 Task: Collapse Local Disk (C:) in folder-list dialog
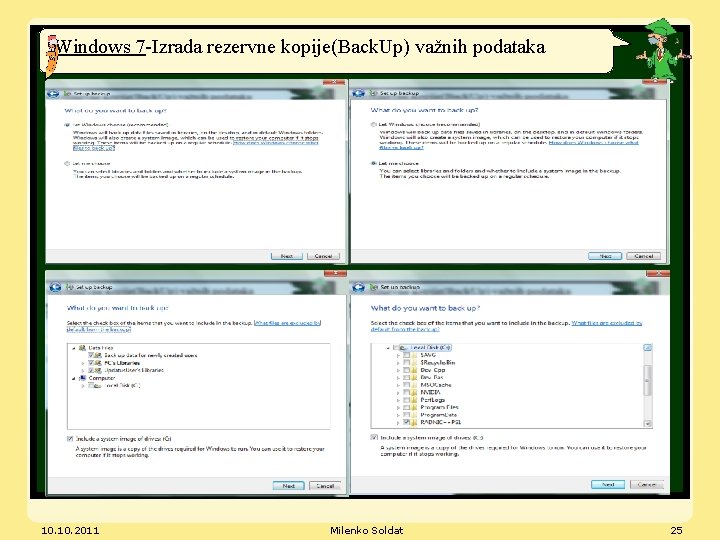click(x=388, y=348)
